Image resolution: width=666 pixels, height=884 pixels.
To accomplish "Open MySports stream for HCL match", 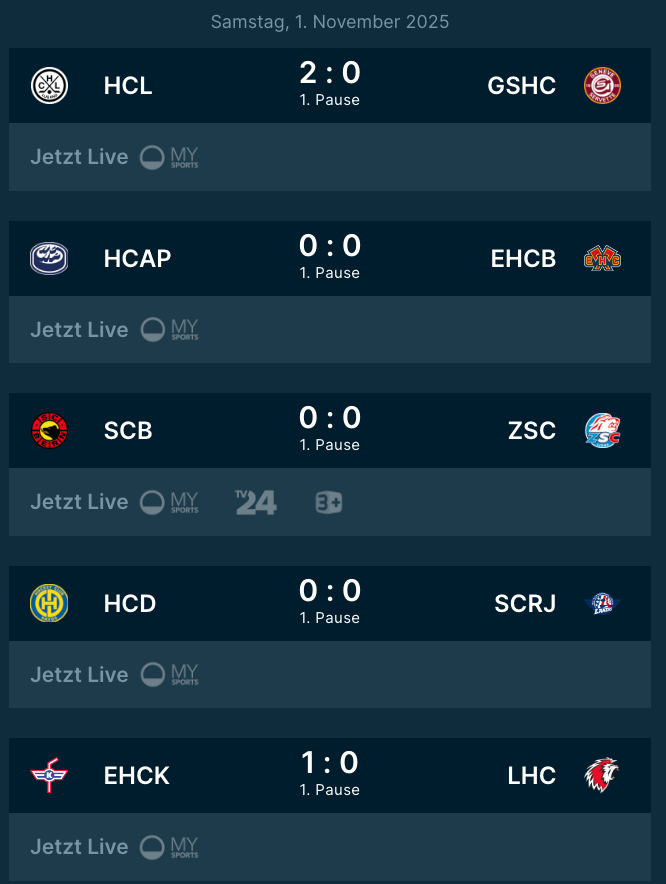I will (169, 157).
